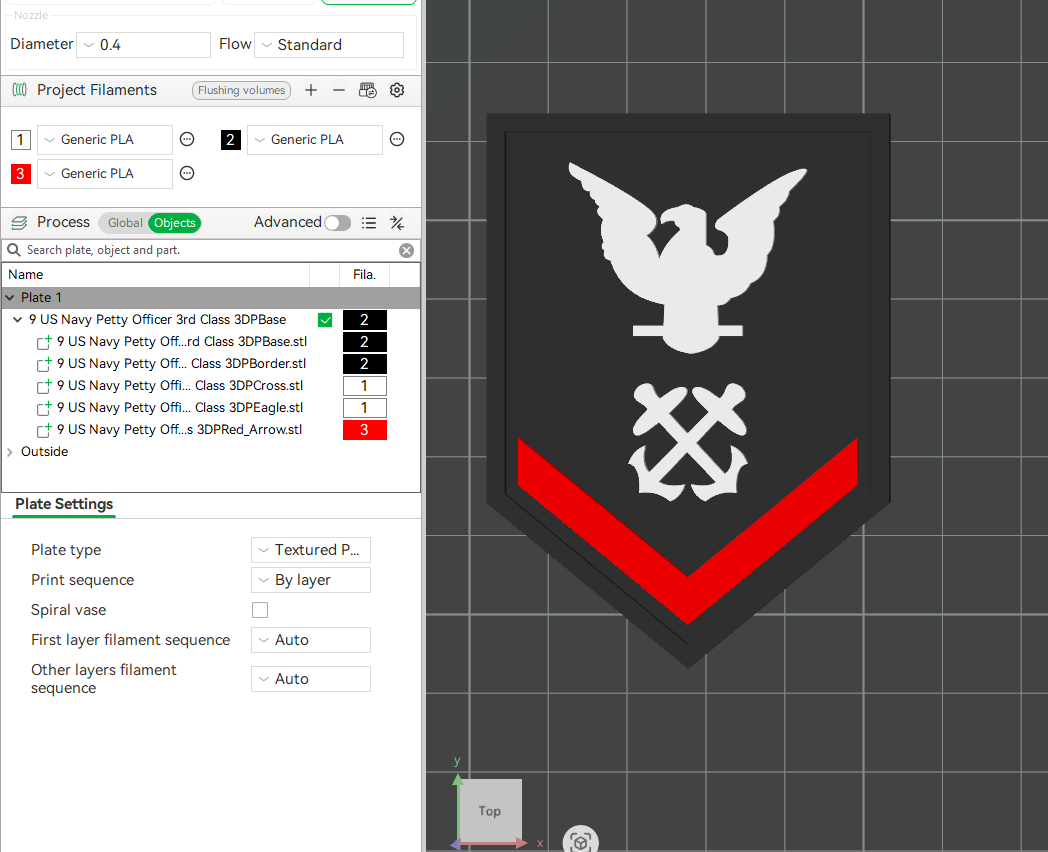1048x852 pixels.
Task: Click the compare parameters icon next to Advanced
Action: 396,223
